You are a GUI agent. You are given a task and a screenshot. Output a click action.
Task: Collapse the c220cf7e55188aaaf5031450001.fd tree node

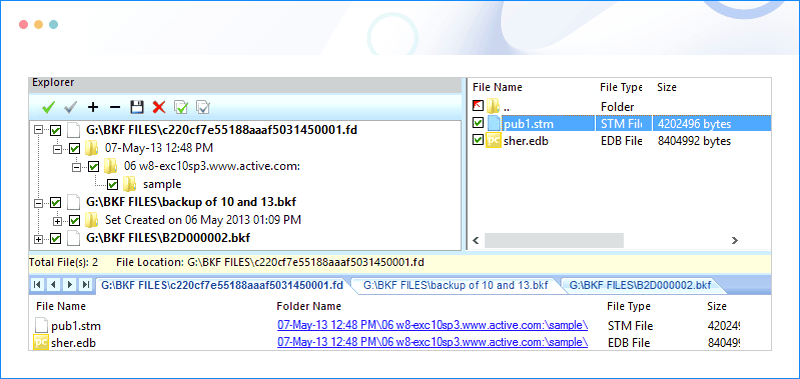tap(38, 131)
